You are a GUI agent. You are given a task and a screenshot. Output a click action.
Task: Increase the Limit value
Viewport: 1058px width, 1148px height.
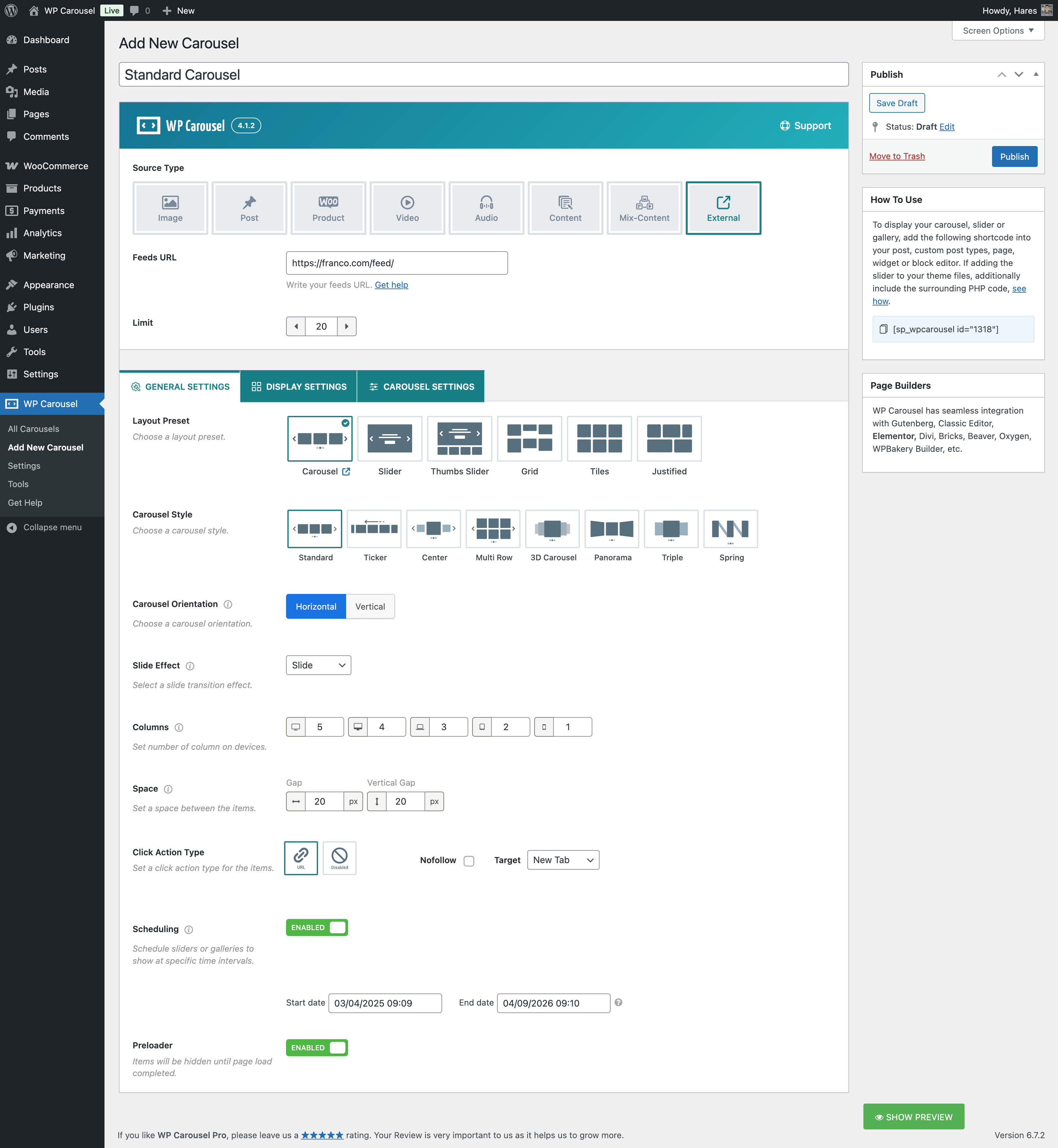click(346, 326)
